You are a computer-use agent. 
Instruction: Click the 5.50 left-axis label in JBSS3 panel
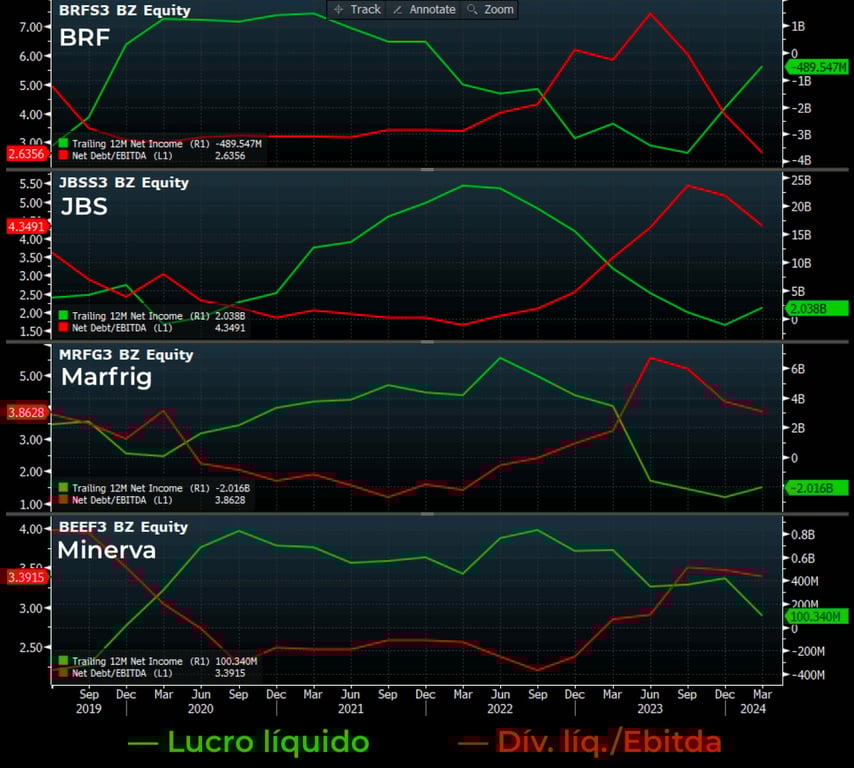30,184
